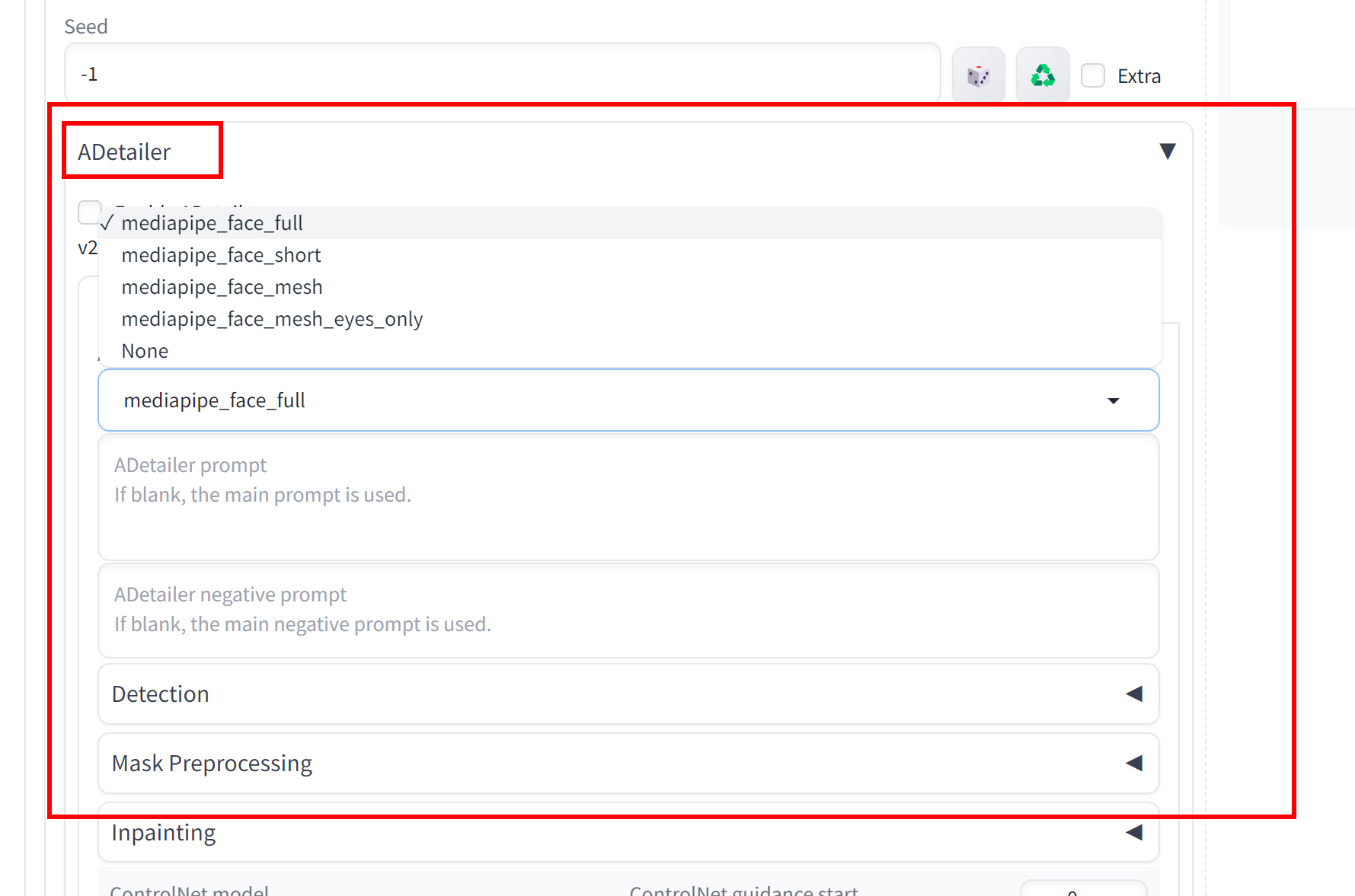Screen dimensions: 1355x896
Task: Collapse the ADetailer panel arrow
Action: (x=1167, y=151)
